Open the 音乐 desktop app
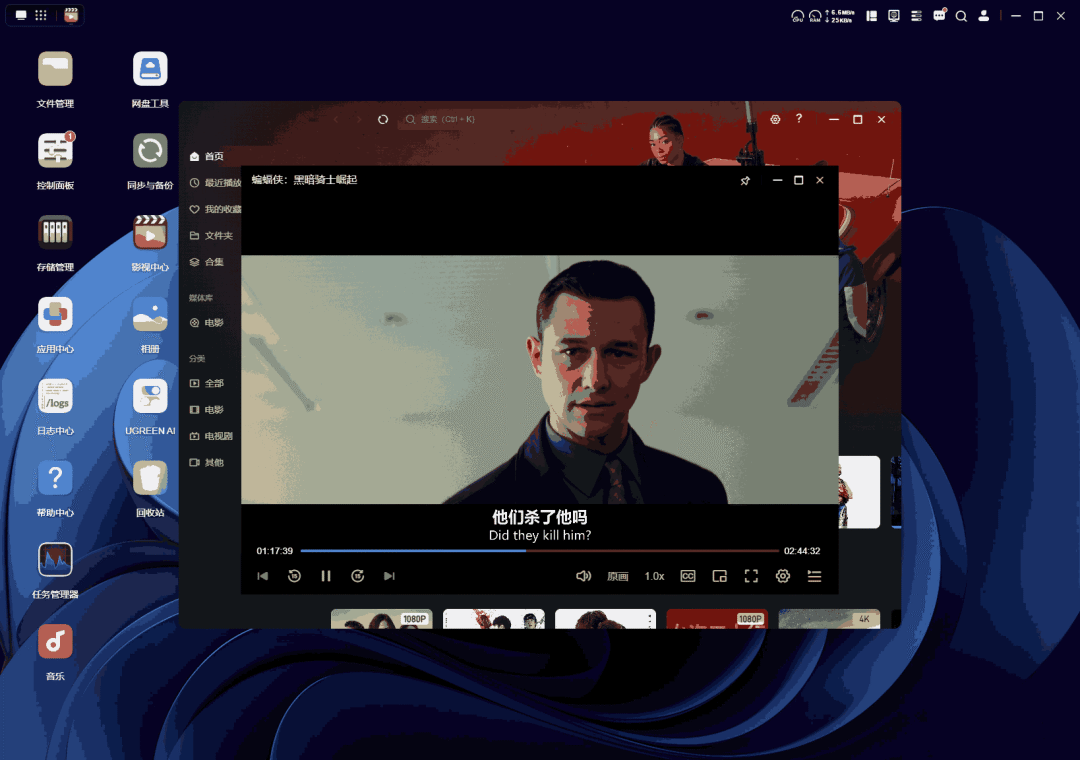 55,641
